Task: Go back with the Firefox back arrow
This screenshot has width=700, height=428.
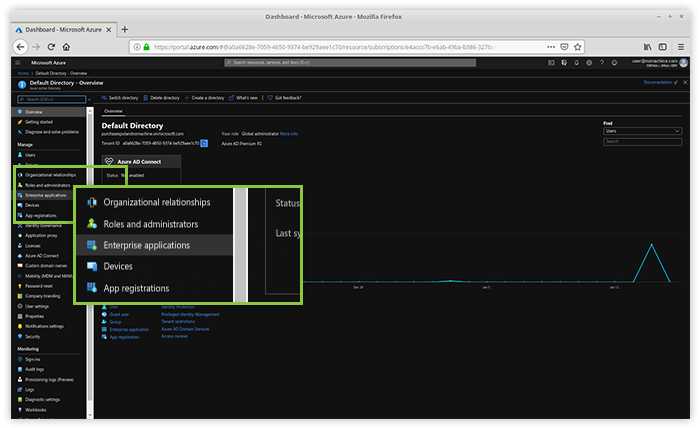Action: [20, 47]
